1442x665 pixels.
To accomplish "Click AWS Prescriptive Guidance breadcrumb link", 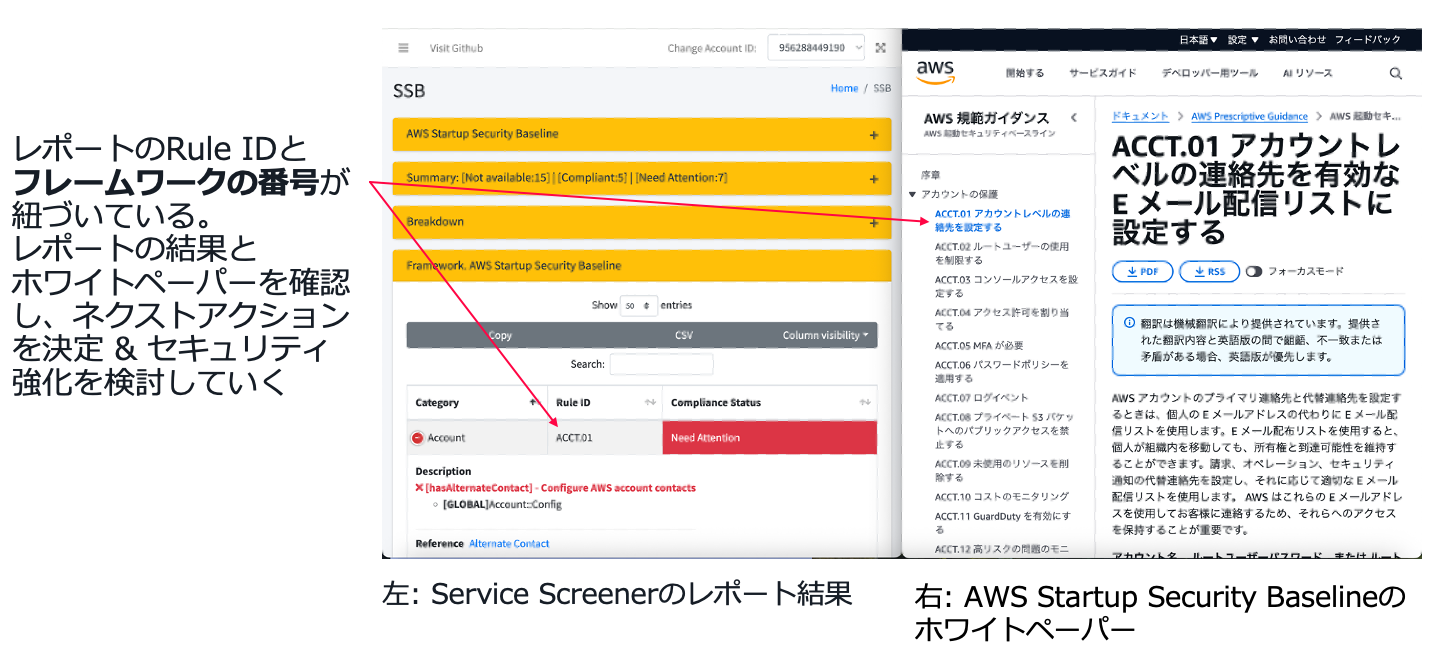I will pyautogui.click(x=1249, y=116).
